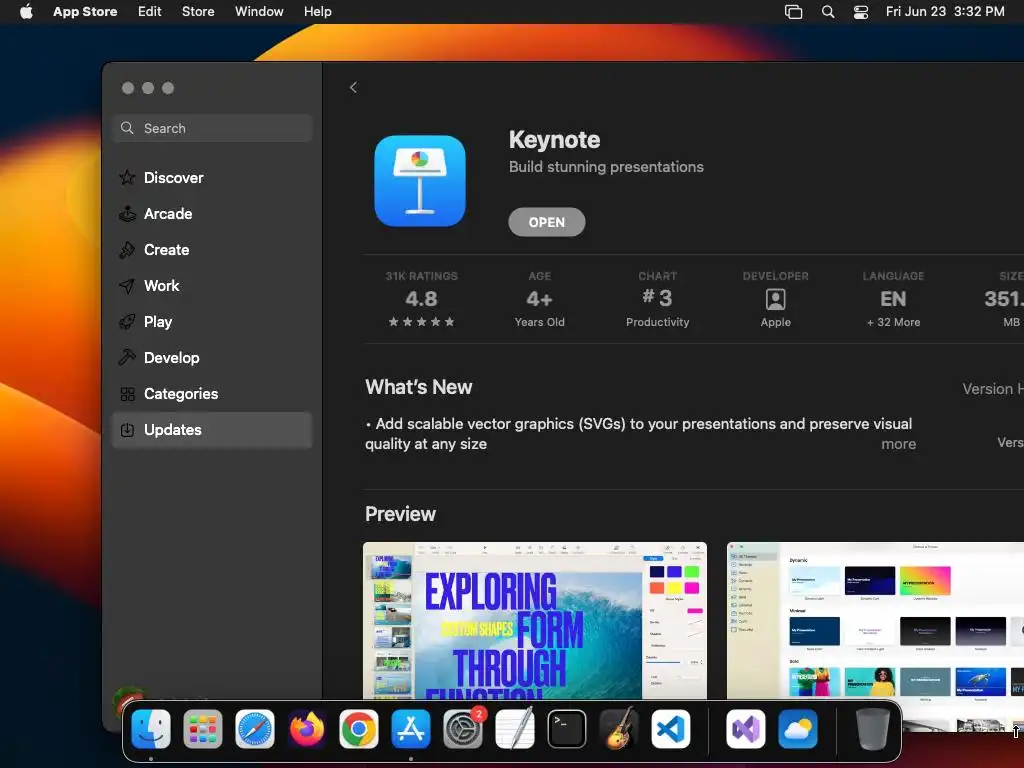
Task: Select Arcade in the sidebar
Action: [212, 214]
